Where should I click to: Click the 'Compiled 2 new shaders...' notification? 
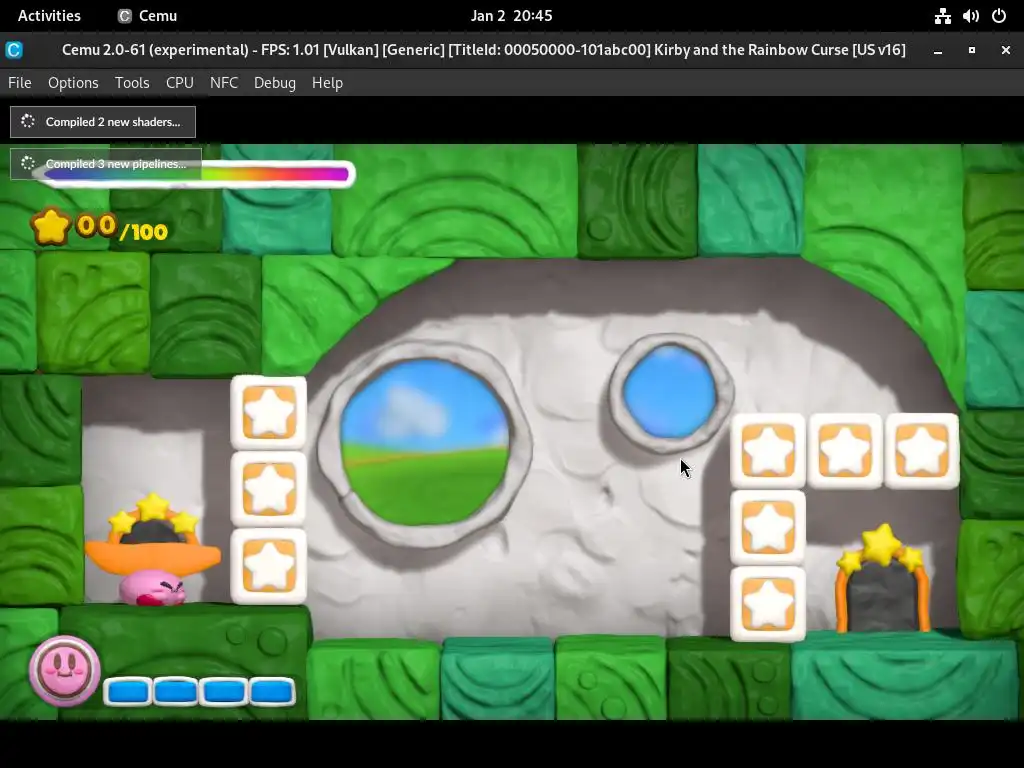click(x=103, y=122)
